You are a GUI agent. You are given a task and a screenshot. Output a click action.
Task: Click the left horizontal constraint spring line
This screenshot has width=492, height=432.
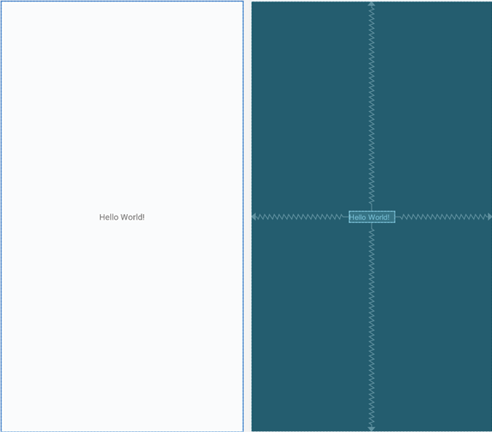tap(298, 217)
